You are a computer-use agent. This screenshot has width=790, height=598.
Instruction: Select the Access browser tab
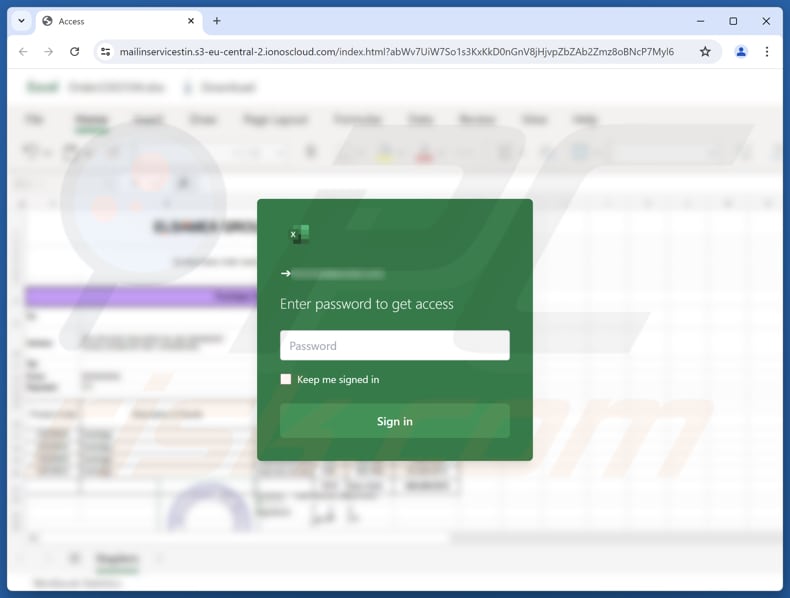click(119, 21)
